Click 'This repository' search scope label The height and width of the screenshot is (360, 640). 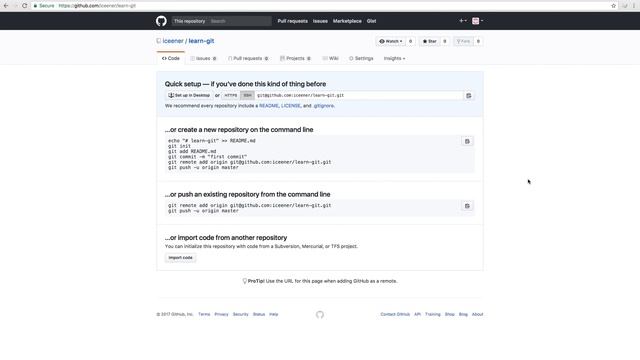[x=189, y=21]
